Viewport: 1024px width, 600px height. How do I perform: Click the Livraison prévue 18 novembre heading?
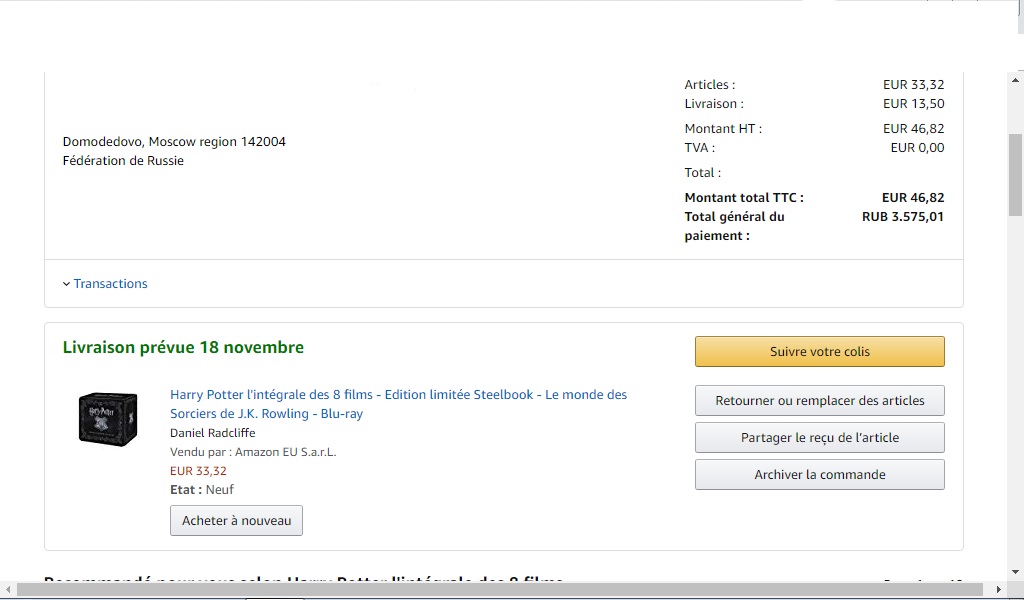[184, 347]
